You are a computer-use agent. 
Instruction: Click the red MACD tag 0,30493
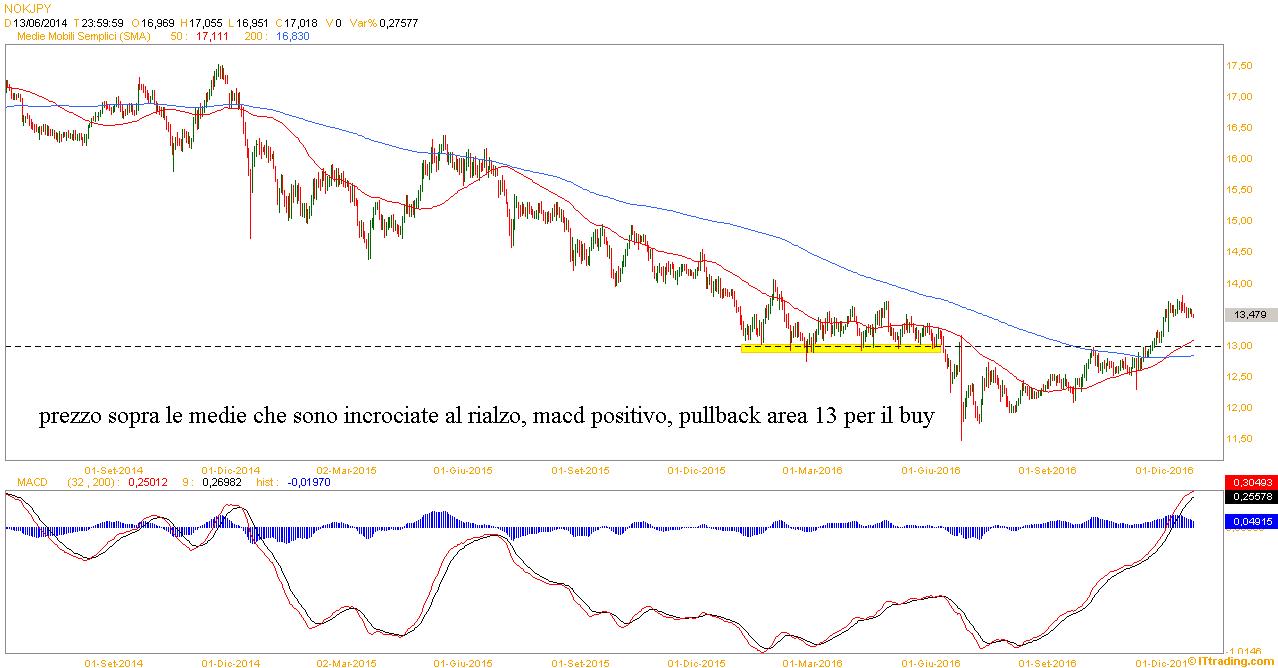click(x=1250, y=483)
